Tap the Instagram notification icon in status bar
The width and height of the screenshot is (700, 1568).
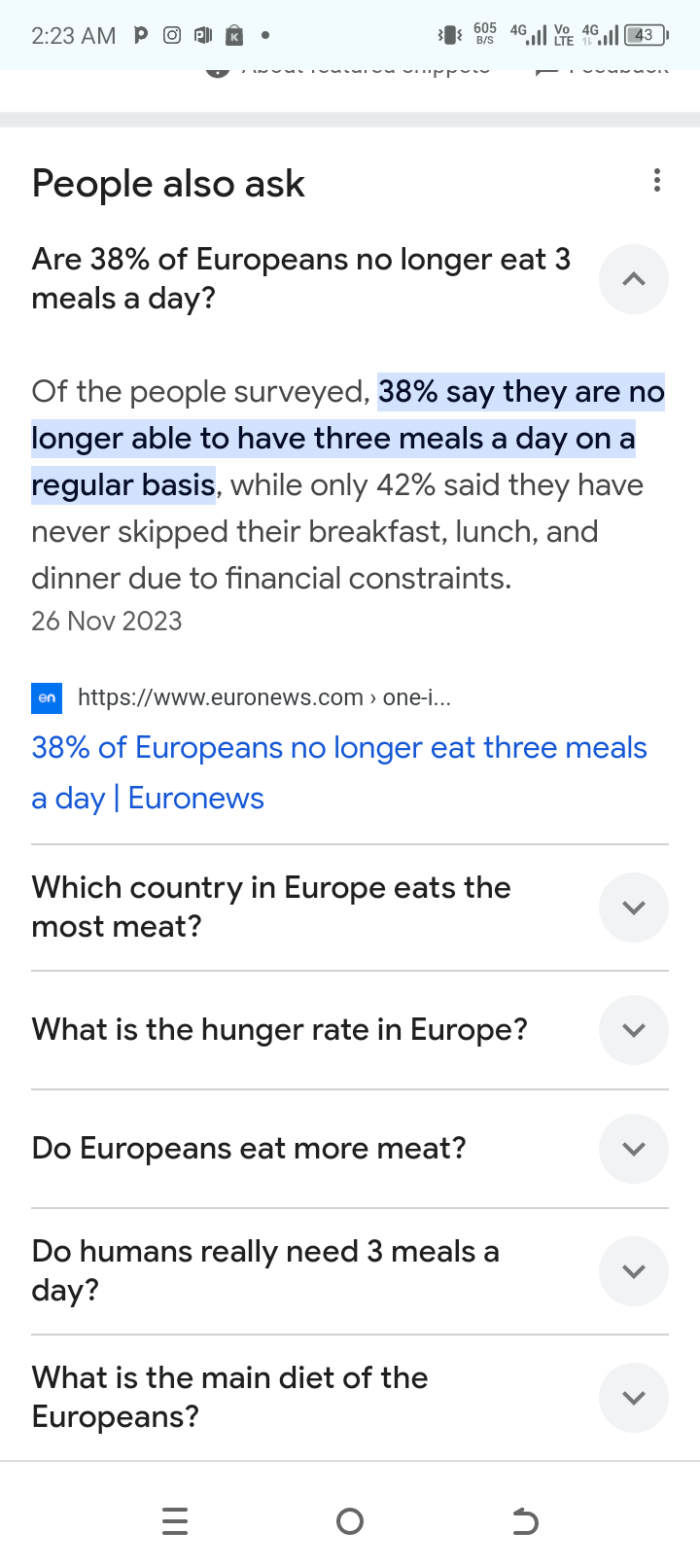coord(172,35)
